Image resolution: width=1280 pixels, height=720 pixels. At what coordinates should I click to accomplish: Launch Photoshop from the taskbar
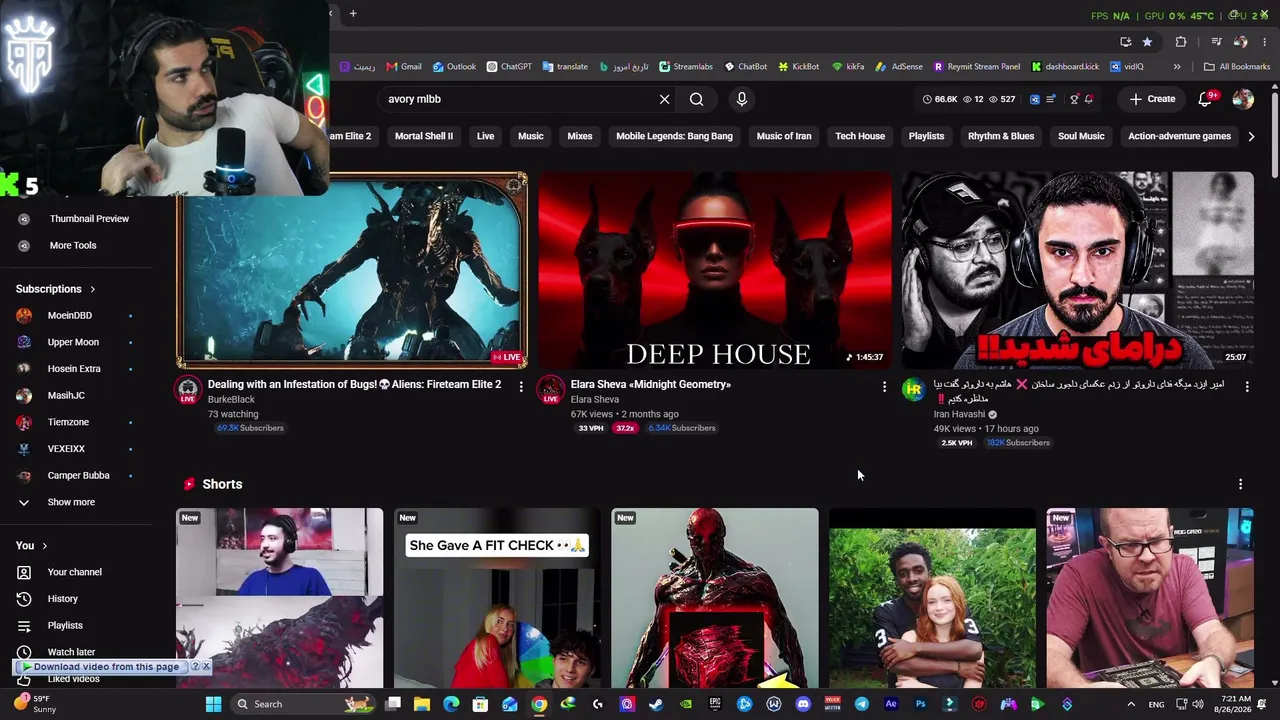click(920, 704)
